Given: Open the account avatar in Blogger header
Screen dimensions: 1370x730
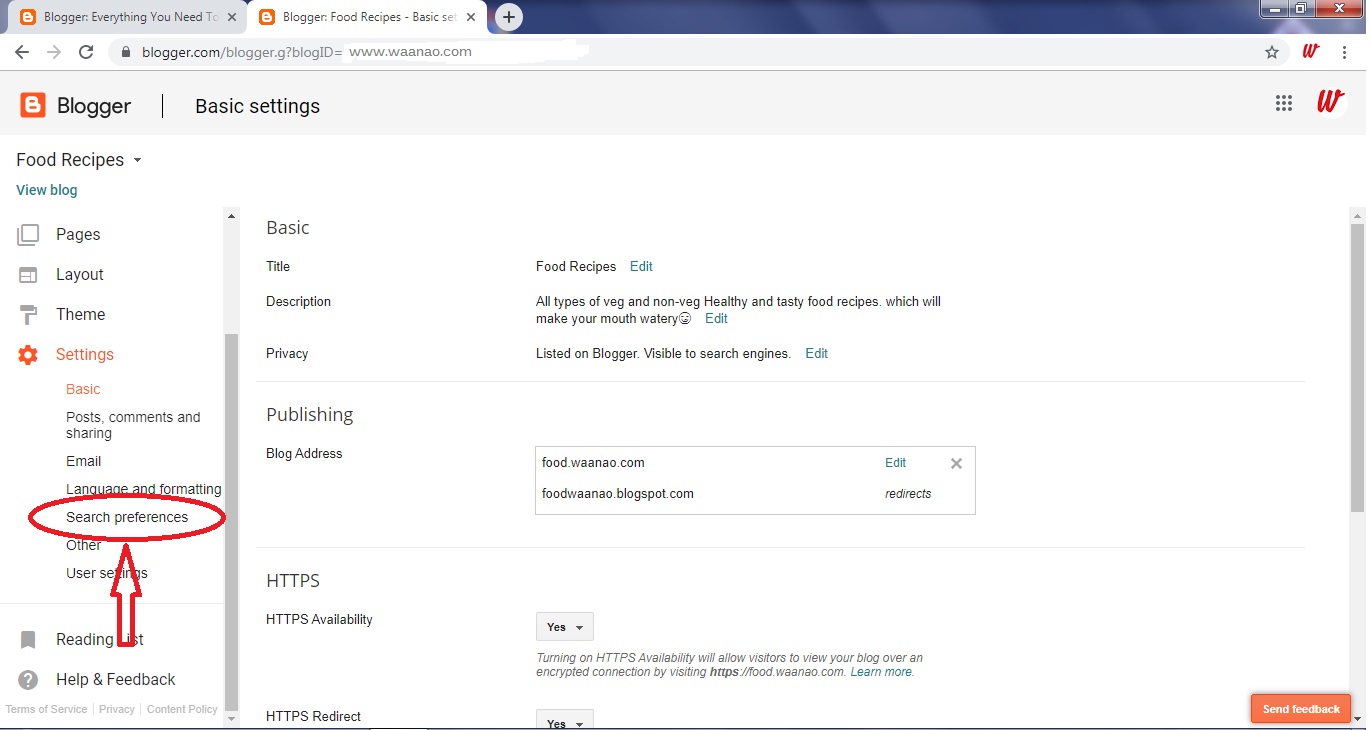Looking at the screenshot, I should click(x=1330, y=102).
